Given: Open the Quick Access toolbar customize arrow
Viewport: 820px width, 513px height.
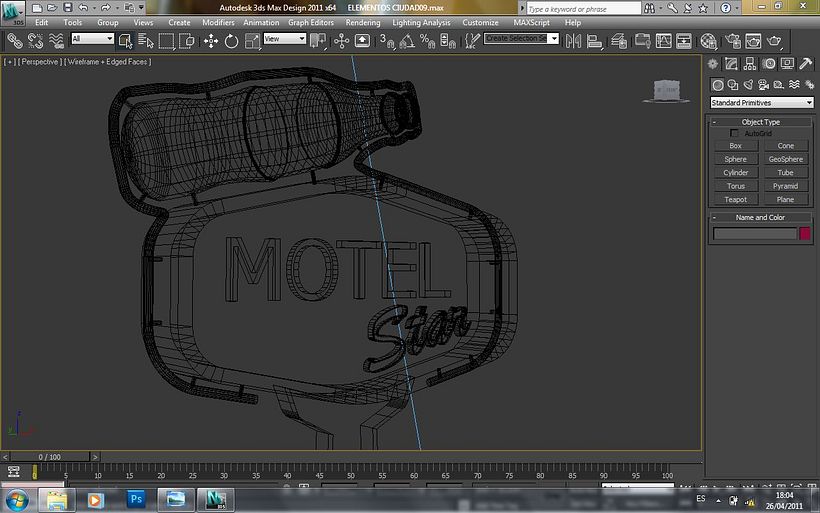Looking at the screenshot, I should click(141, 7).
